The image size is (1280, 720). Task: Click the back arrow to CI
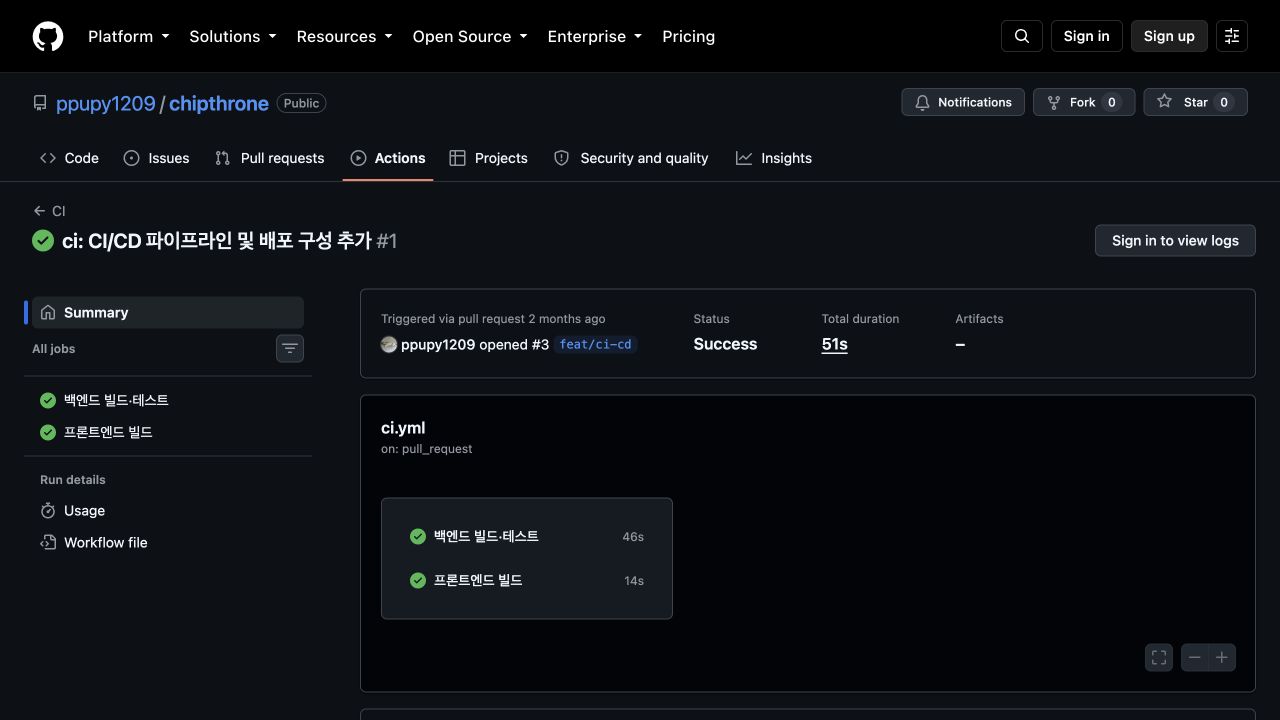39,211
